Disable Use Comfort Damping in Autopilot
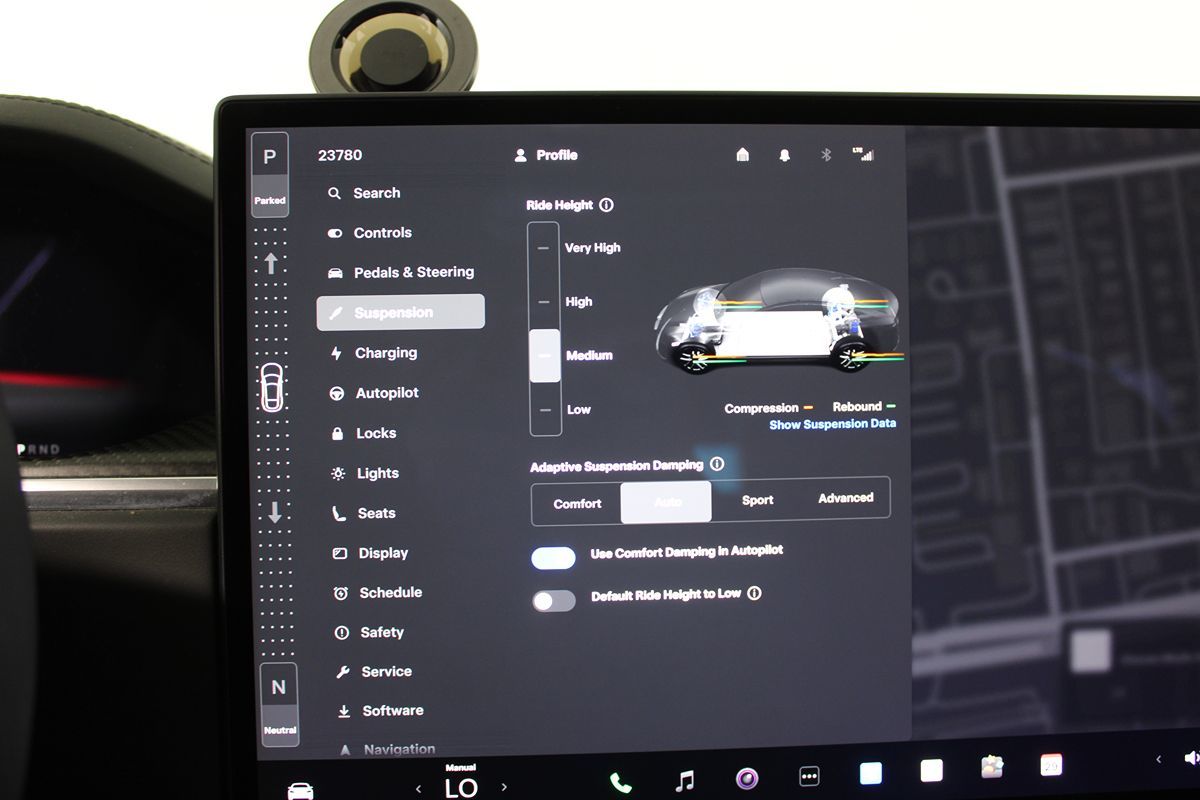This screenshot has height=800, width=1200. (553, 558)
